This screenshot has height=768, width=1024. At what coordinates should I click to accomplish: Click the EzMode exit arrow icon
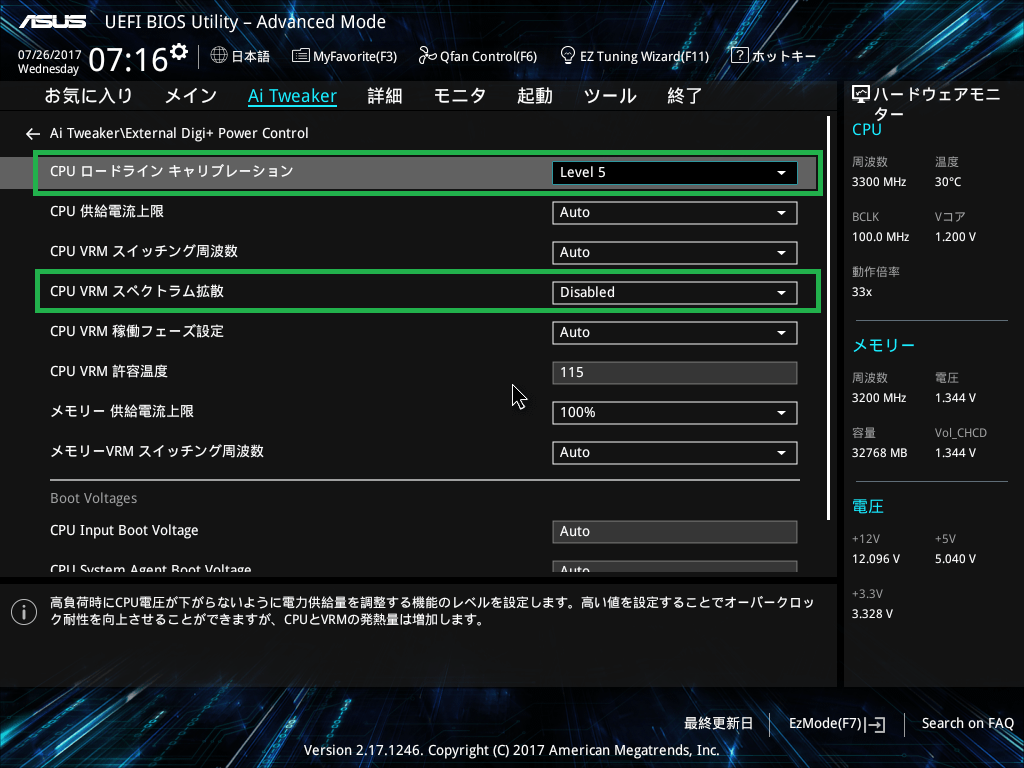pyautogui.click(x=875, y=724)
